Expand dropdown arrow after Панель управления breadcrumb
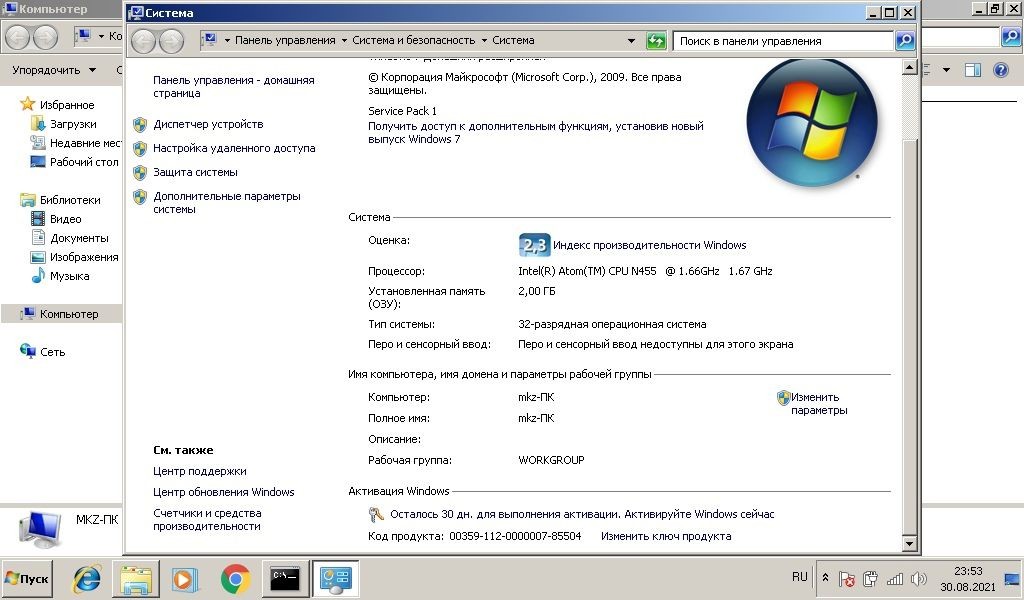This screenshot has width=1024, height=600. 344,40
